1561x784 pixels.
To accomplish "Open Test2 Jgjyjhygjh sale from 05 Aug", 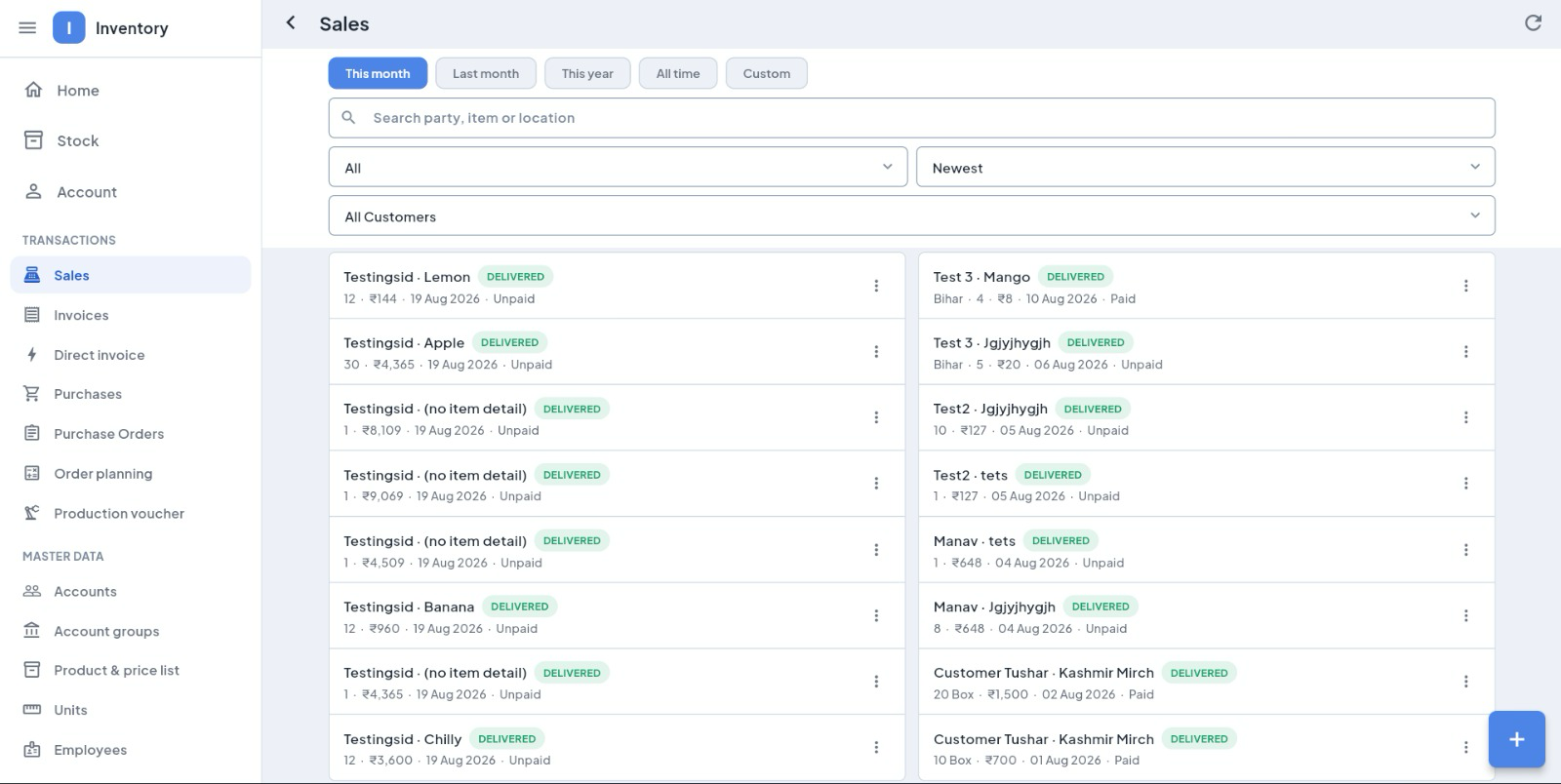I will (1206, 417).
